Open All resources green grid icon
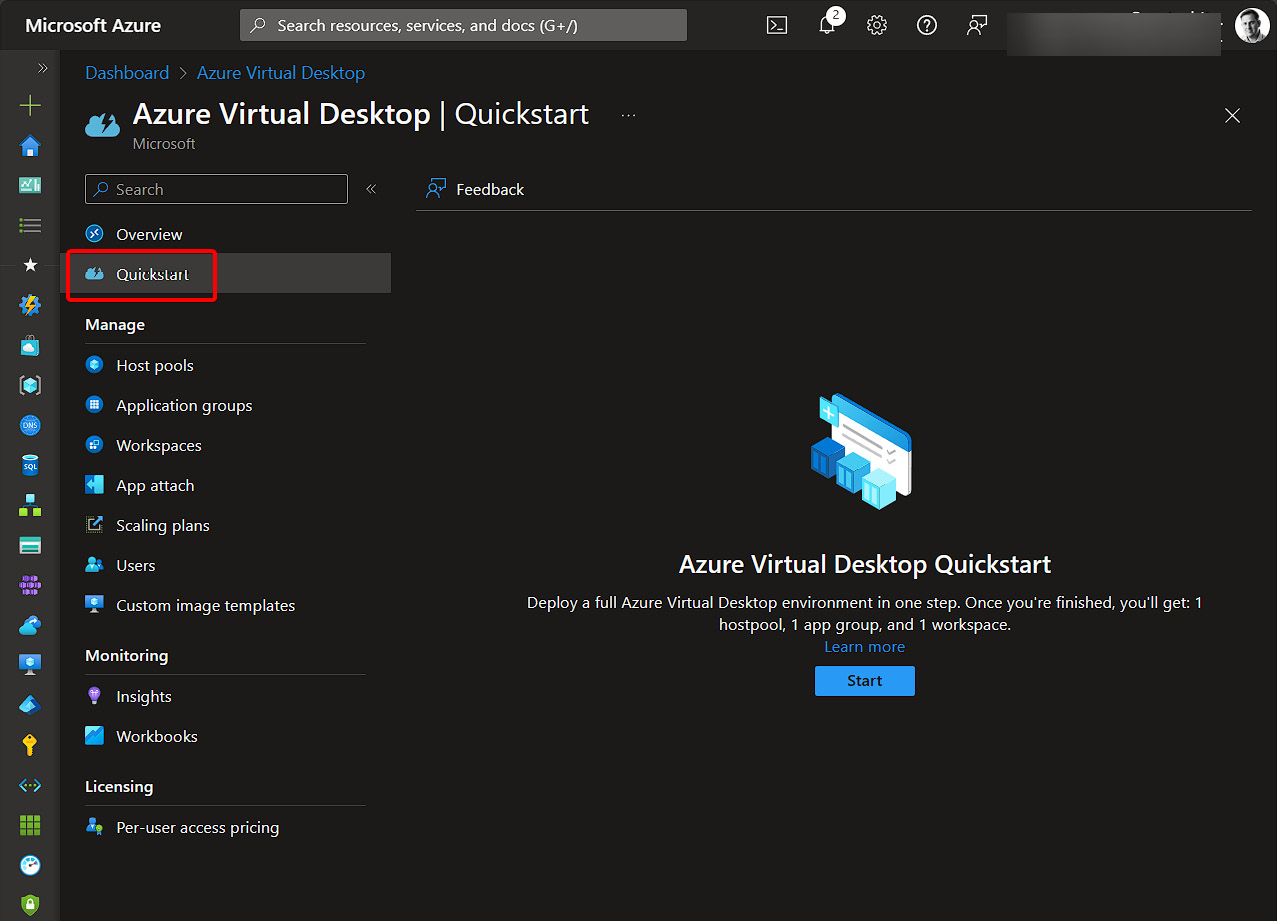This screenshot has width=1277, height=921. (x=30, y=825)
